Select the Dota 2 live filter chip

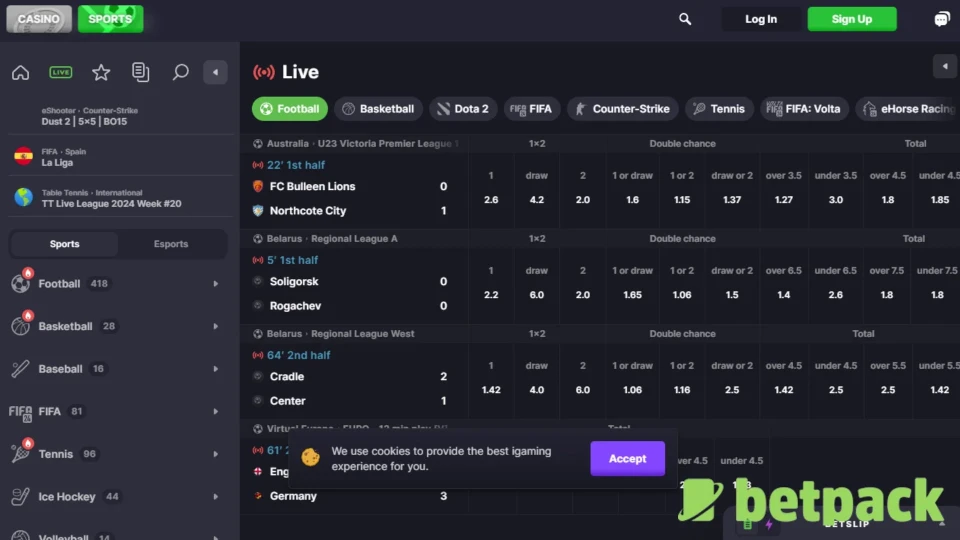pyautogui.click(x=463, y=109)
